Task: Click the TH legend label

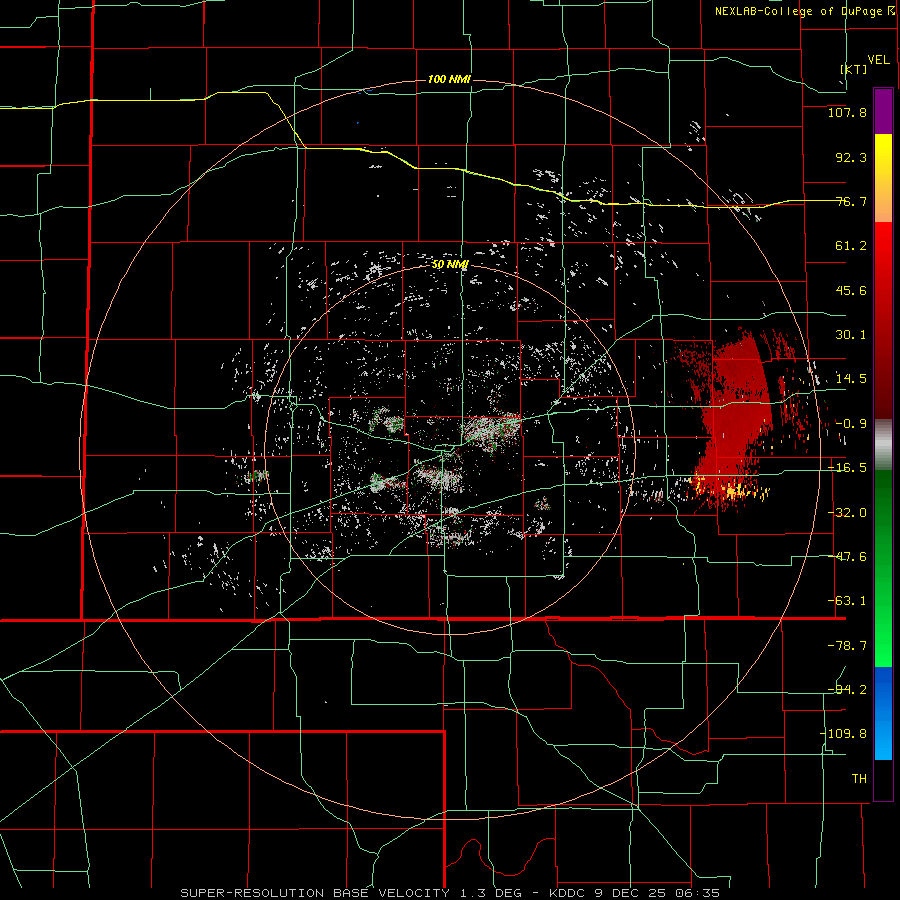Action: tap(859, 779)
